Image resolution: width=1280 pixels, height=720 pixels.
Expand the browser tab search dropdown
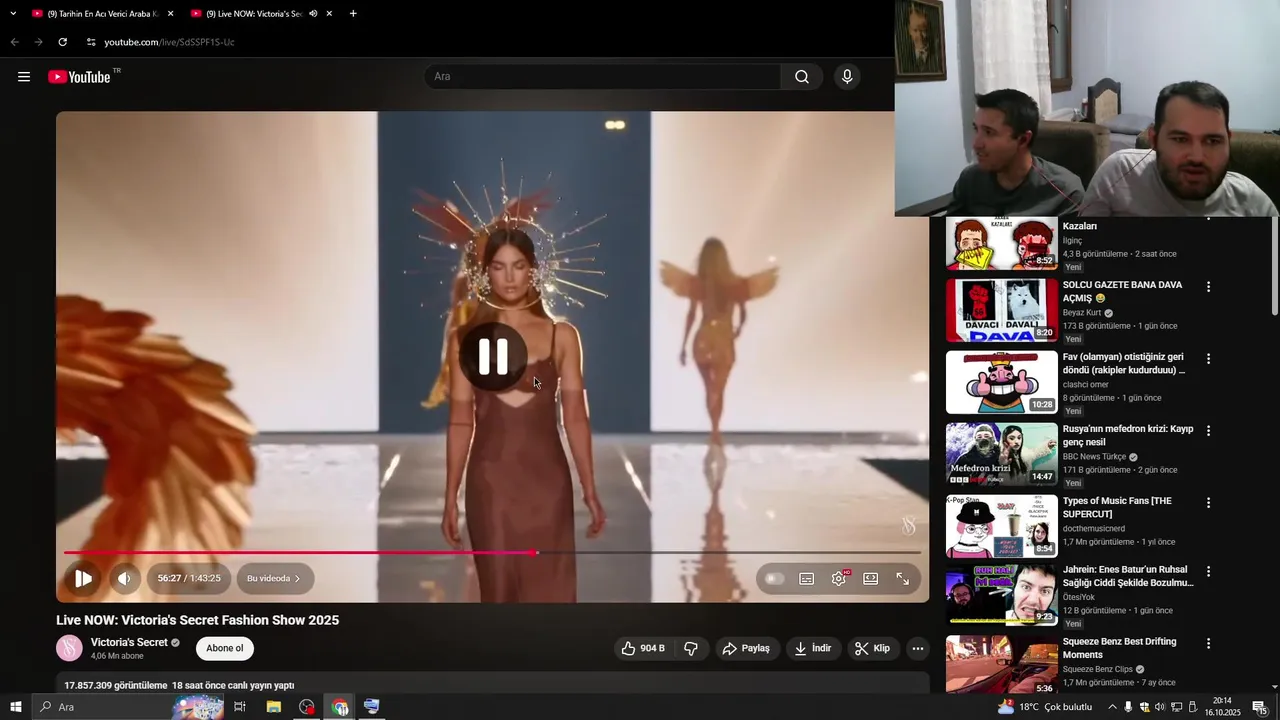[x=13, y=14]
